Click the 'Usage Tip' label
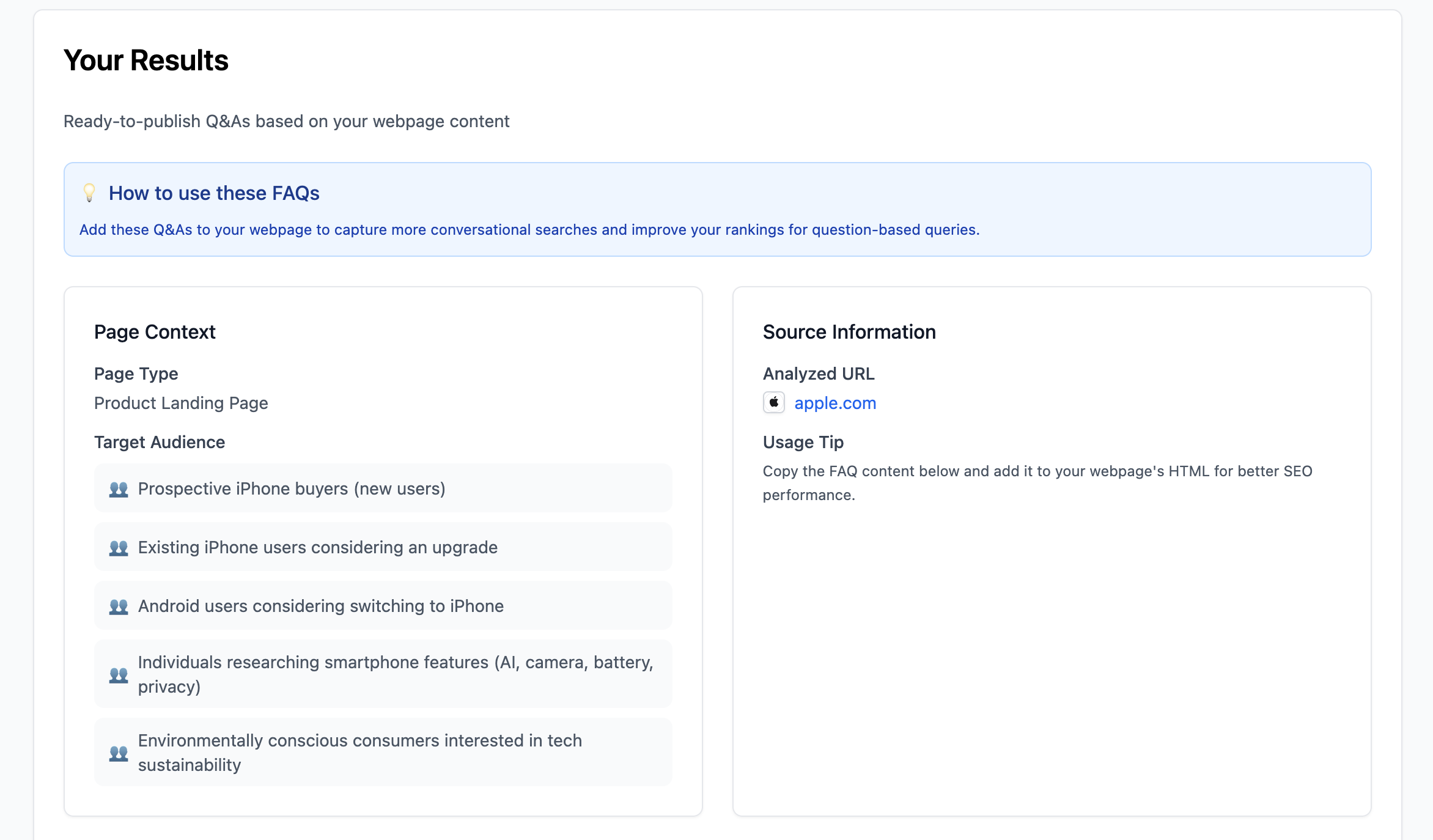Image resolution: width=1433 pixels, height=840 pixels. 803,442
